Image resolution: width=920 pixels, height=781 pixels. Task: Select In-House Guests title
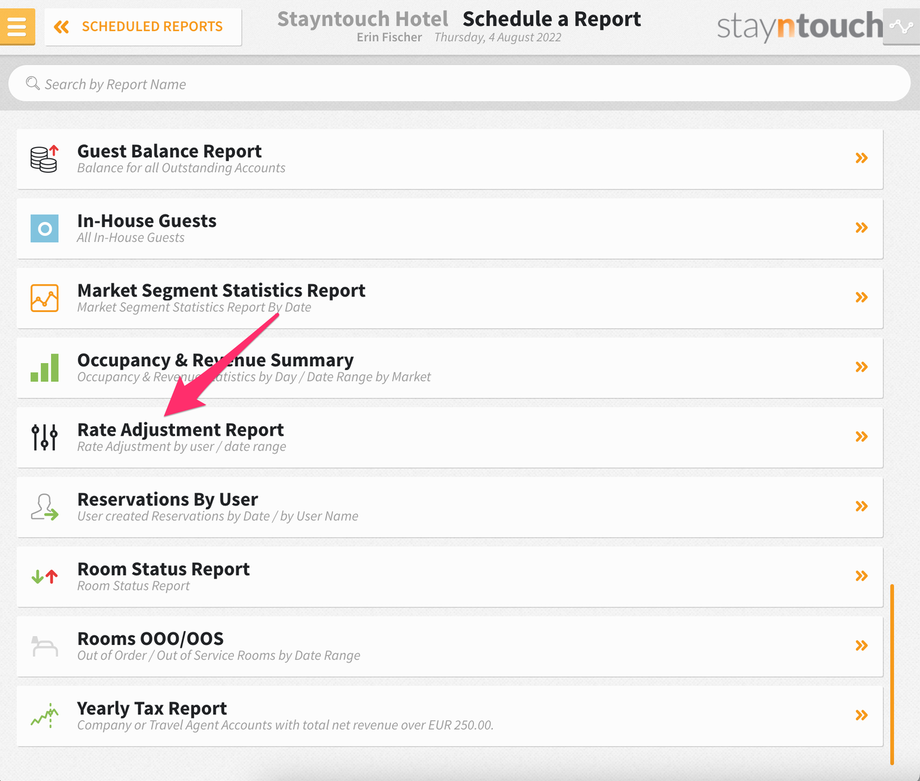point(147,221)
